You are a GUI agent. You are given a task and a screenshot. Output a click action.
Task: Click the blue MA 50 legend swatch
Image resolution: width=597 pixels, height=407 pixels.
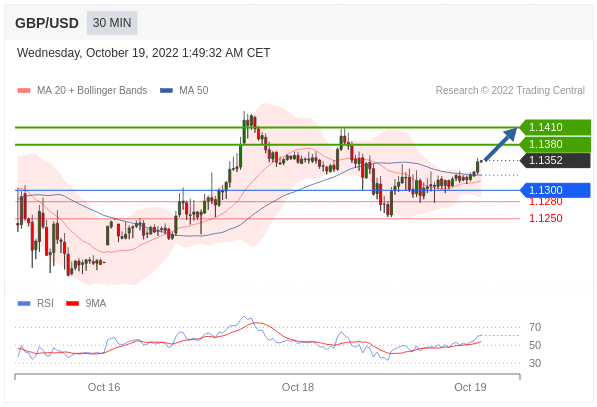coord(166,91)
